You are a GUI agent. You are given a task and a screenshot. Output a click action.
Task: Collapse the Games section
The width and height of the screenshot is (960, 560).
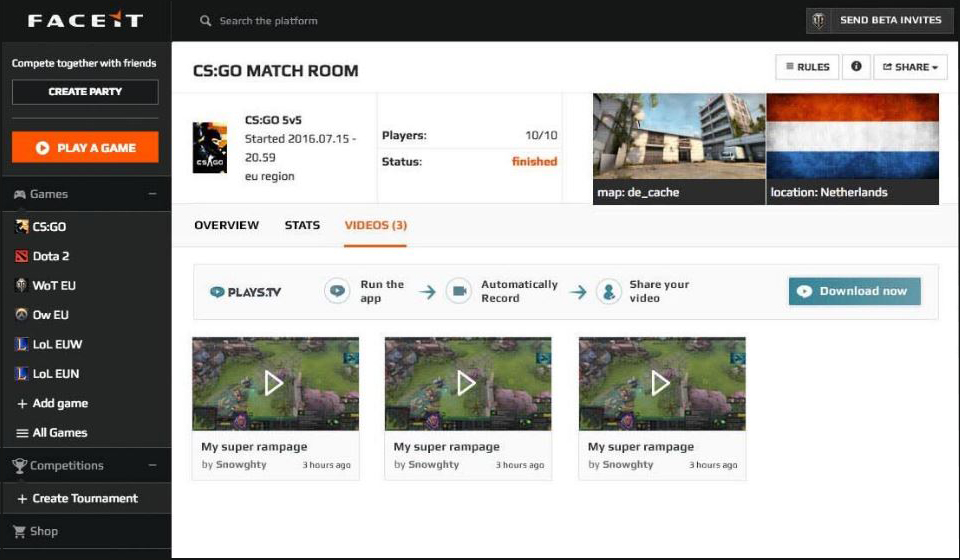pyautogui.click(x=152, y=194)
